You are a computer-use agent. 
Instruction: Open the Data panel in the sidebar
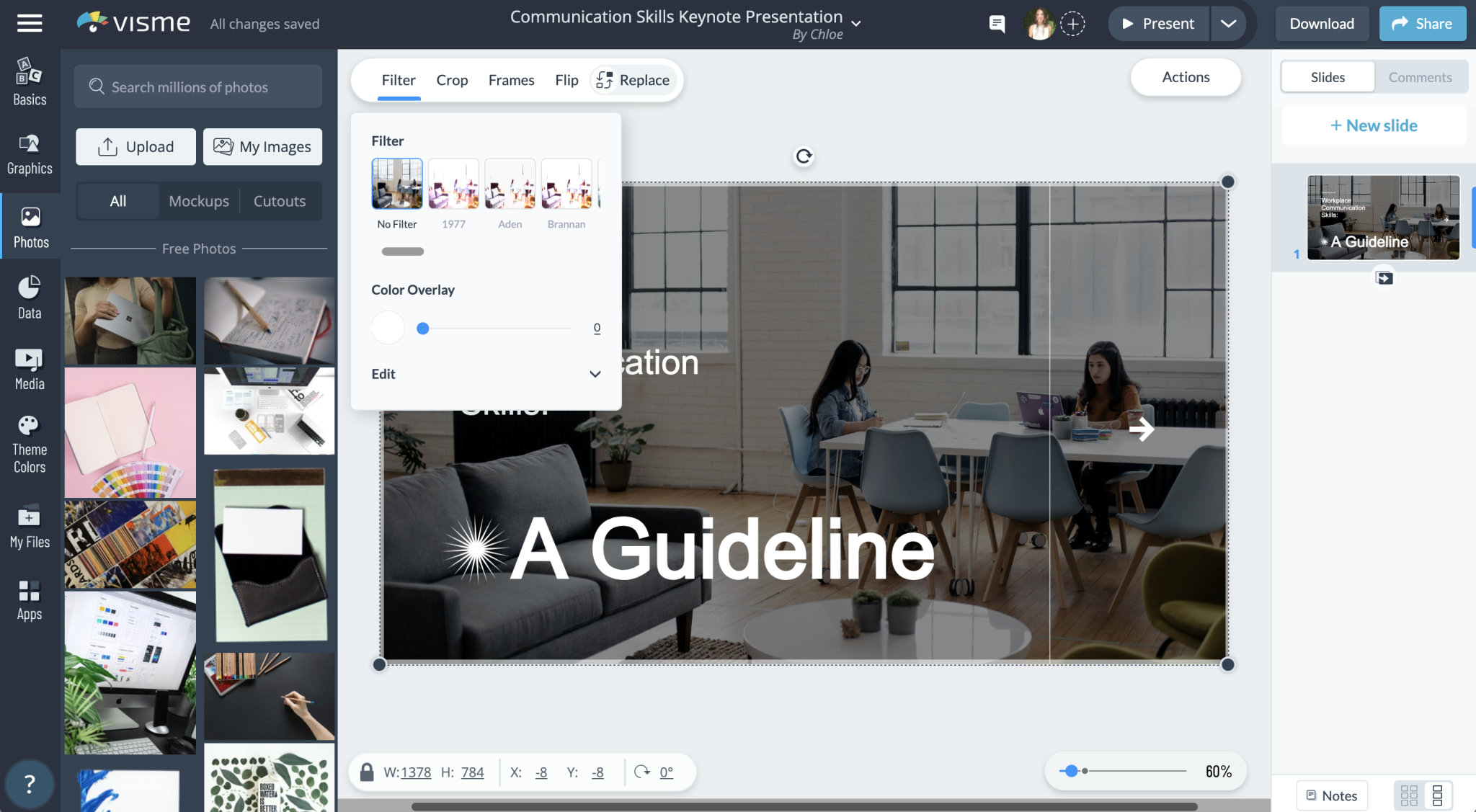click(30, 296)
